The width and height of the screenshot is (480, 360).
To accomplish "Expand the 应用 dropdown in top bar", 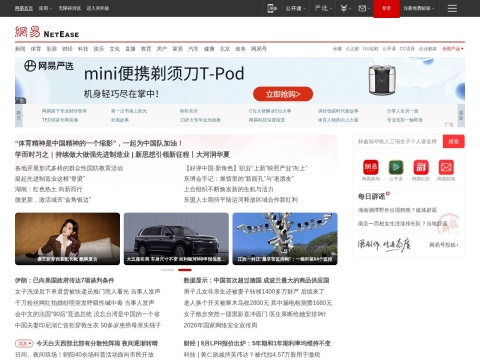I will click(x=45, y=8).
